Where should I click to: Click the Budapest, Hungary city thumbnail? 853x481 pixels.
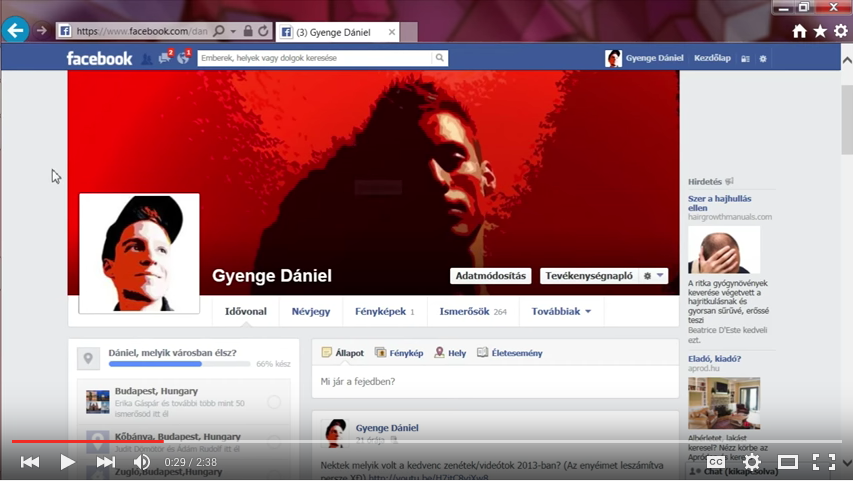tap(98, 402)
